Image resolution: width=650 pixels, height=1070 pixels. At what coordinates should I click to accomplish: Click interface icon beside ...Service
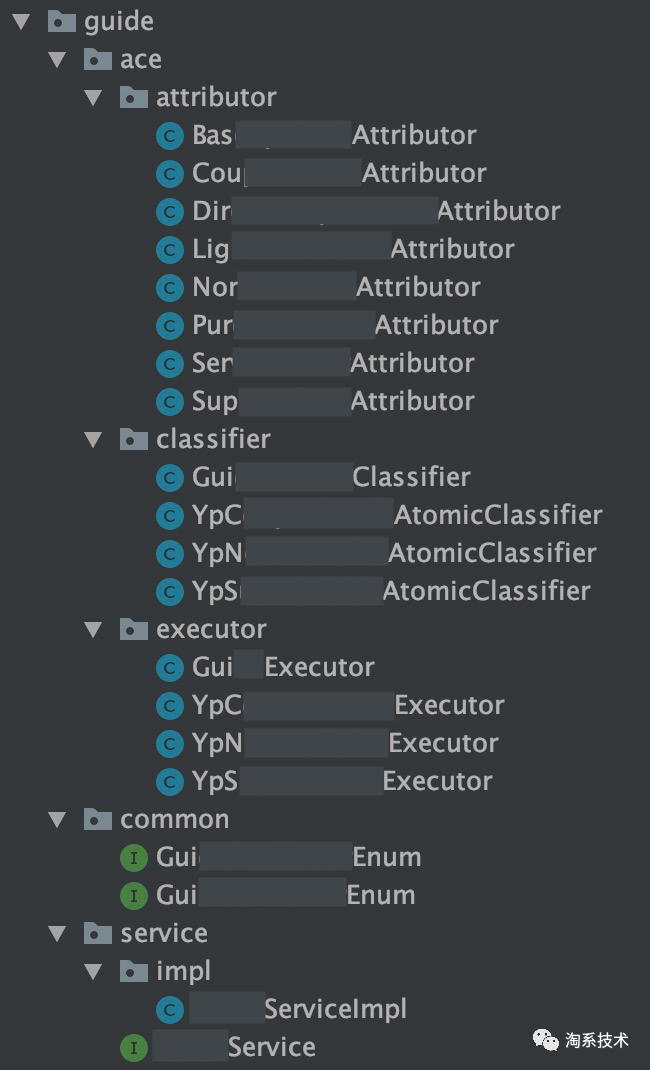(134, 1047)
